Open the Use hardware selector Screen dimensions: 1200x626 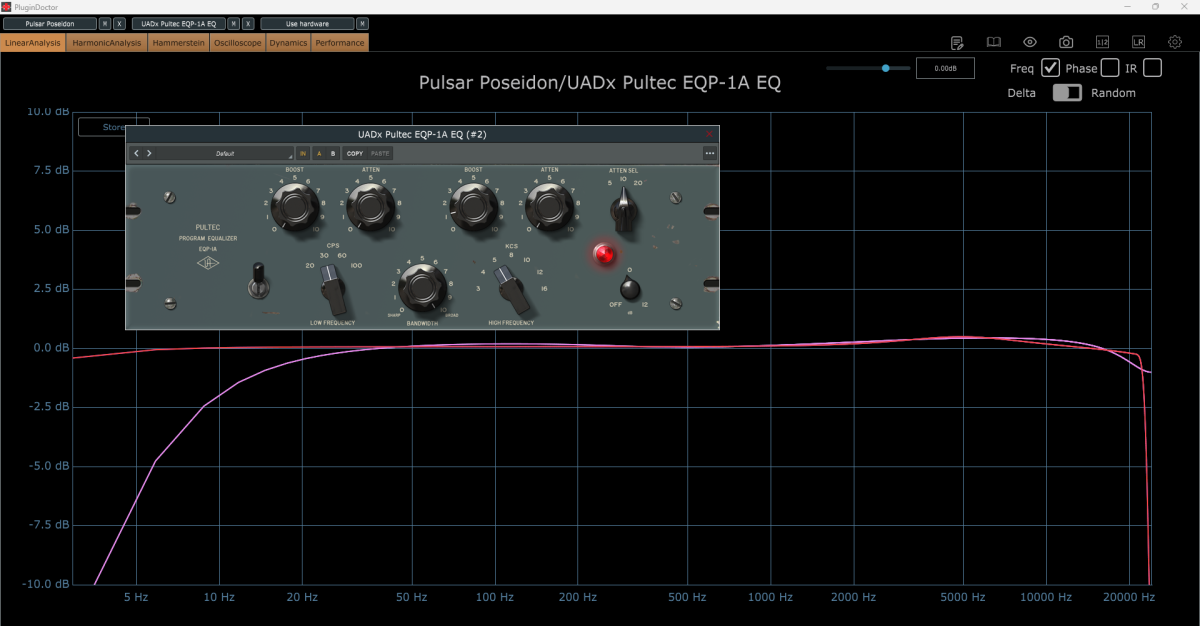tap(307, 23)
